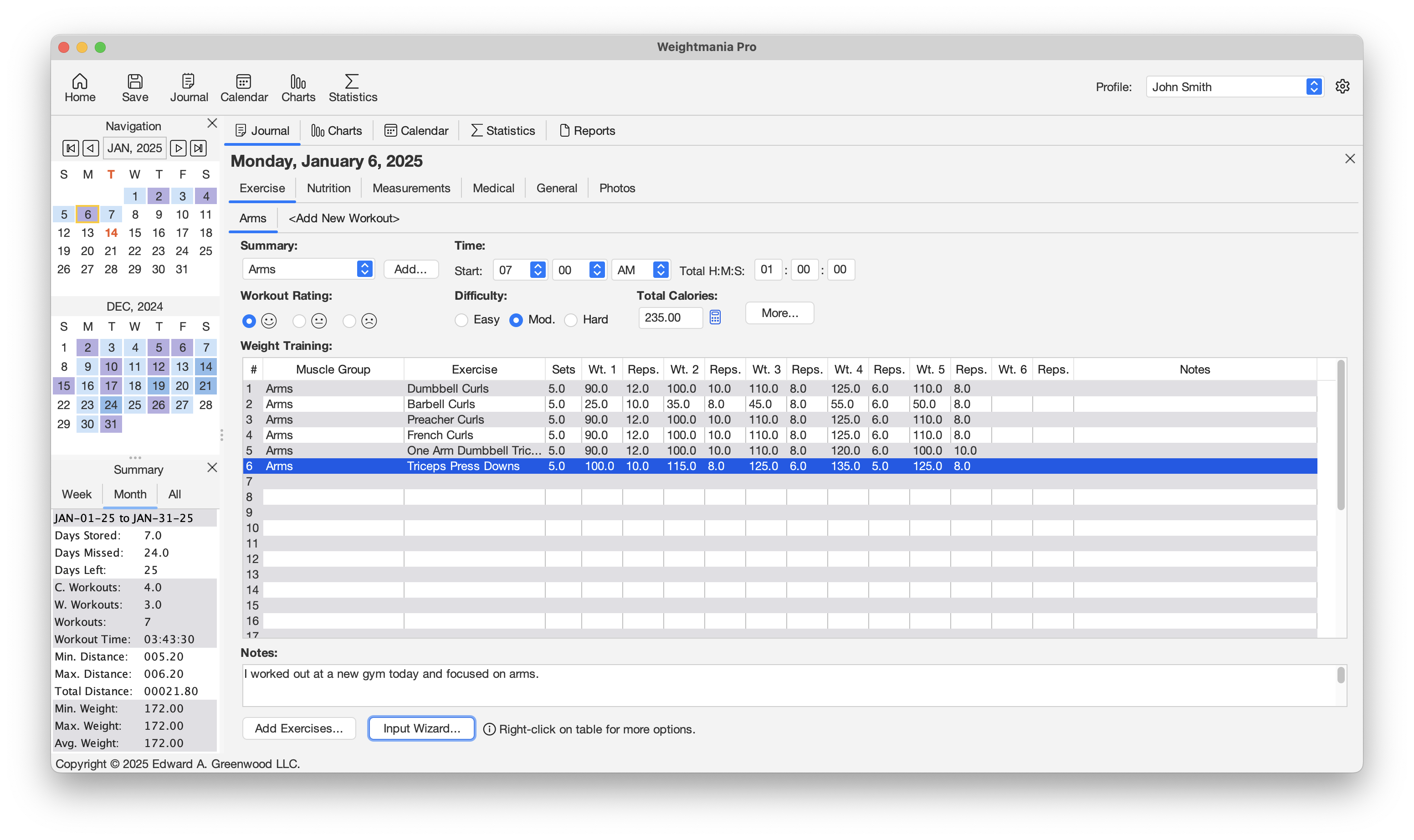1414x840 pixels.
Task: Click the Total Calories input field
Action: tap(670, 318)
